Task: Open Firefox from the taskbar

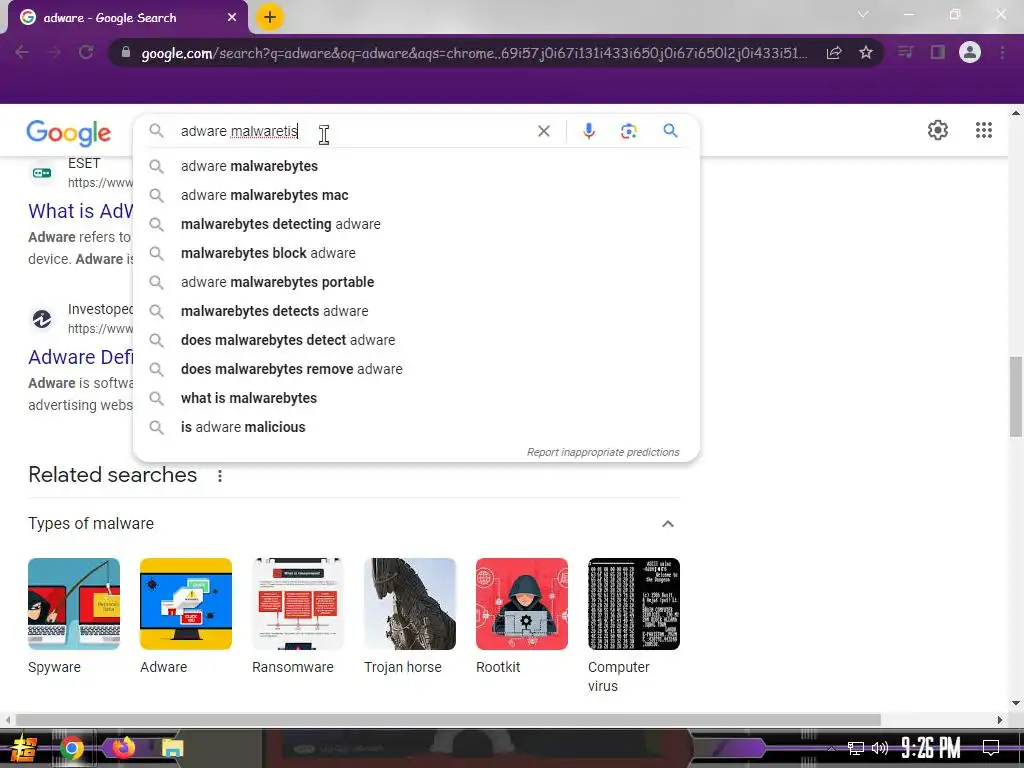Action: [x=123, y=747]
